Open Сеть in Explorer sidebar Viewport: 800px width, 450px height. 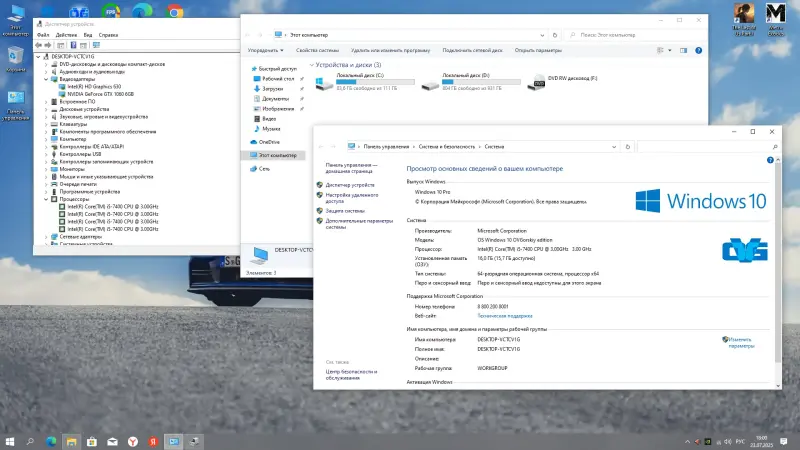pos(264,169)
